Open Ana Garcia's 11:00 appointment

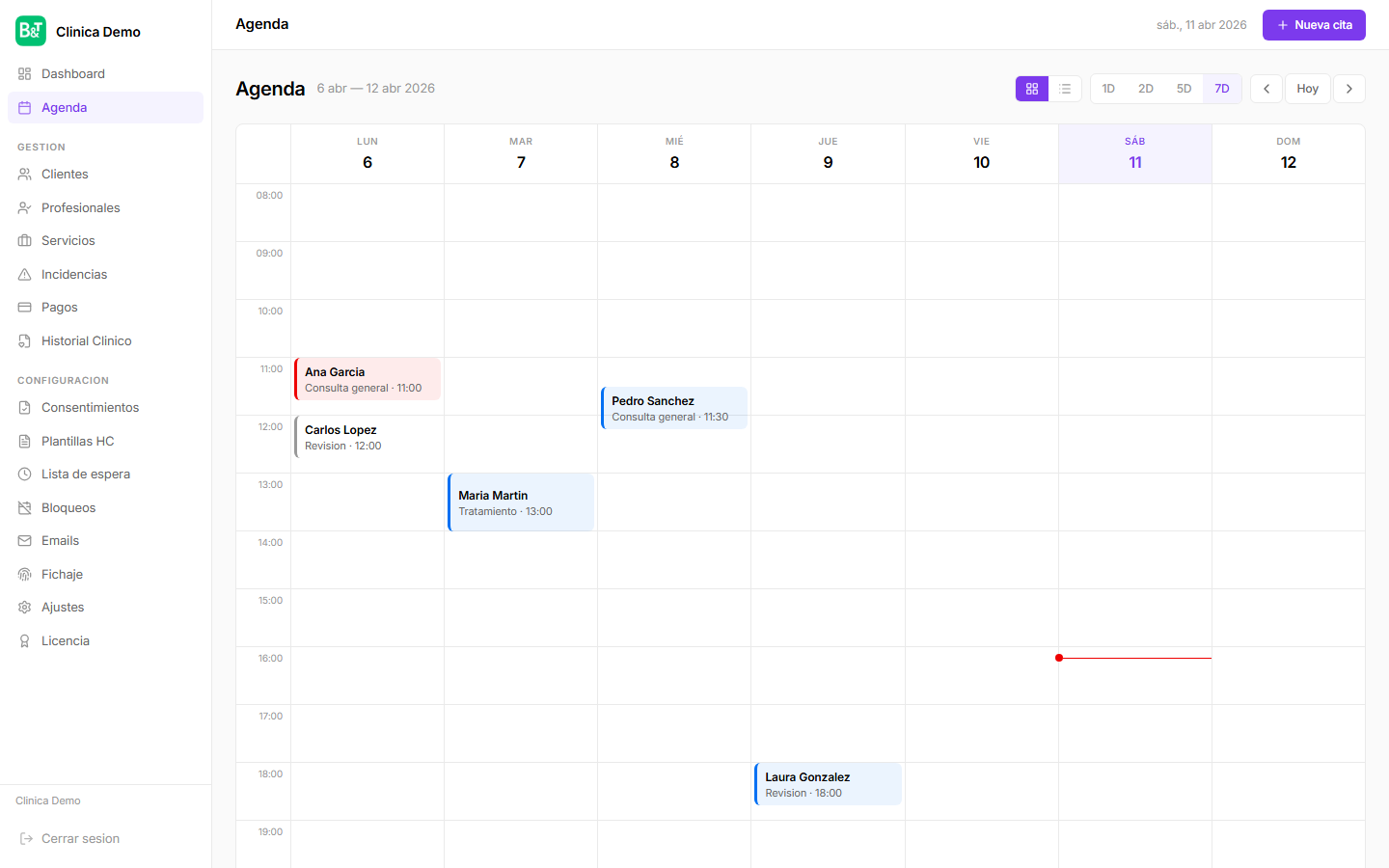(x=368, y=379)
